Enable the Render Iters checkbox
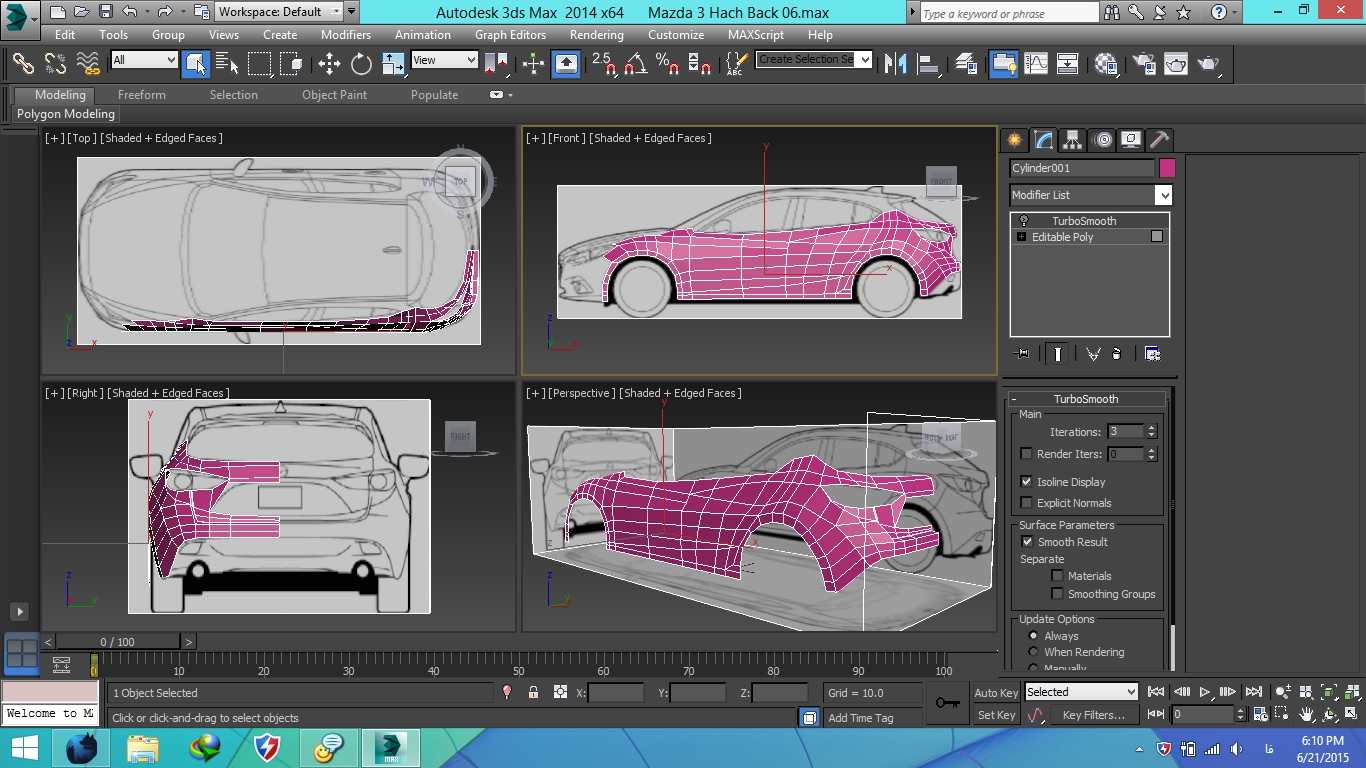 tap(1026, 454)
